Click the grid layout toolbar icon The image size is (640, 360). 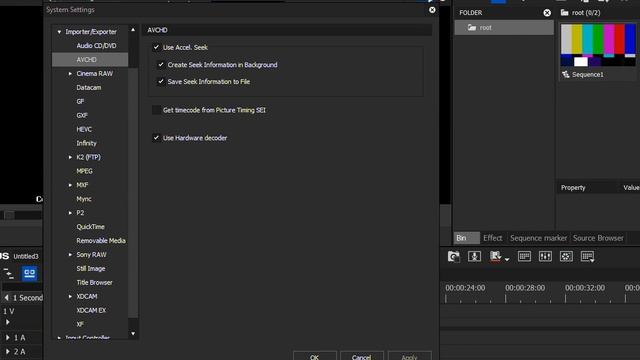(524, 256)
